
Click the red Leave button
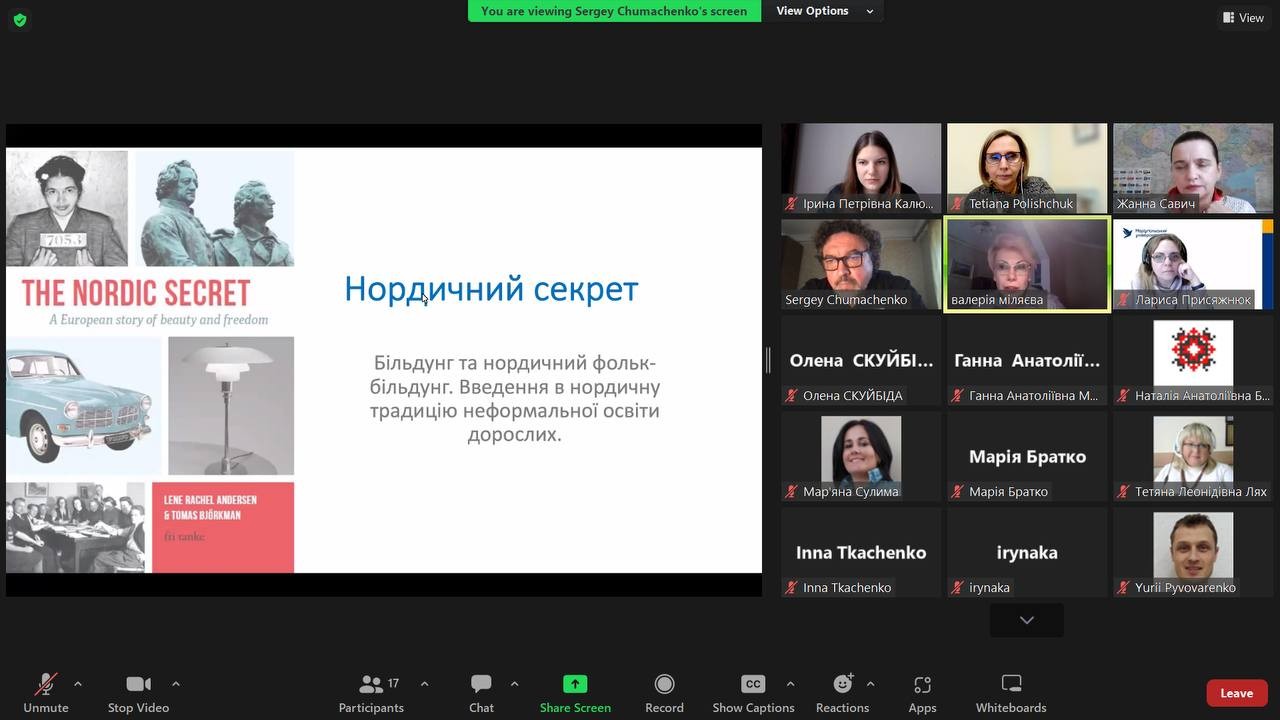1236,693
